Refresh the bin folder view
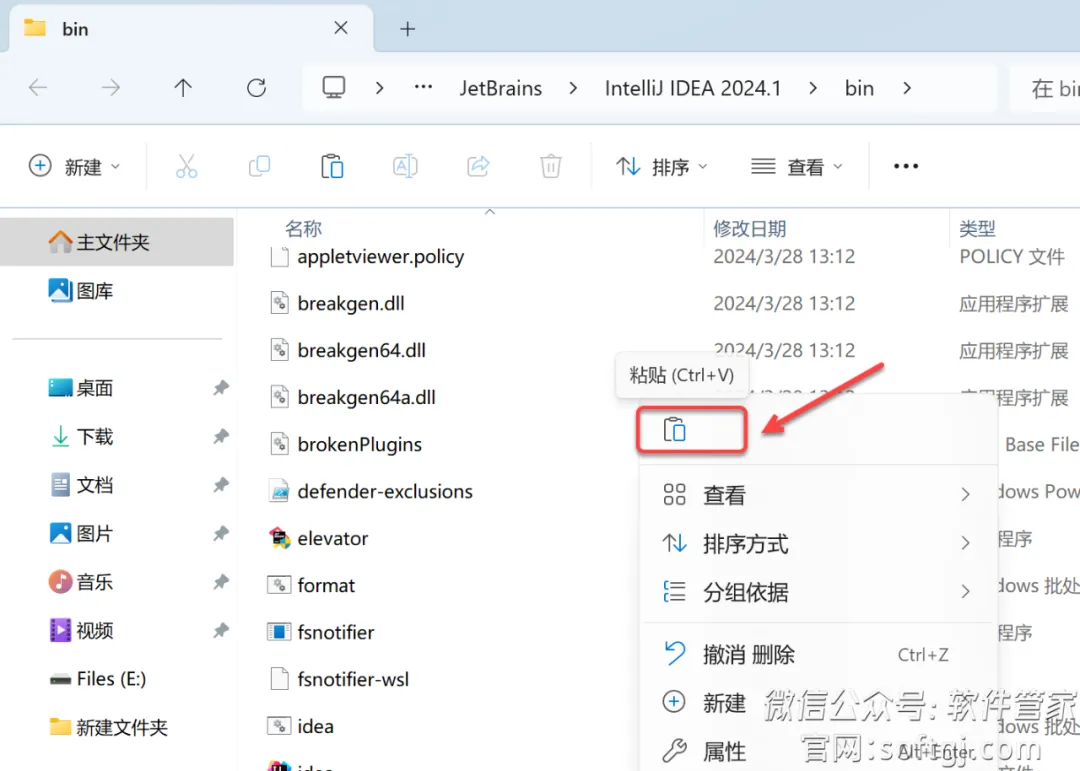Screen dimensions: 1080x771 256,88
